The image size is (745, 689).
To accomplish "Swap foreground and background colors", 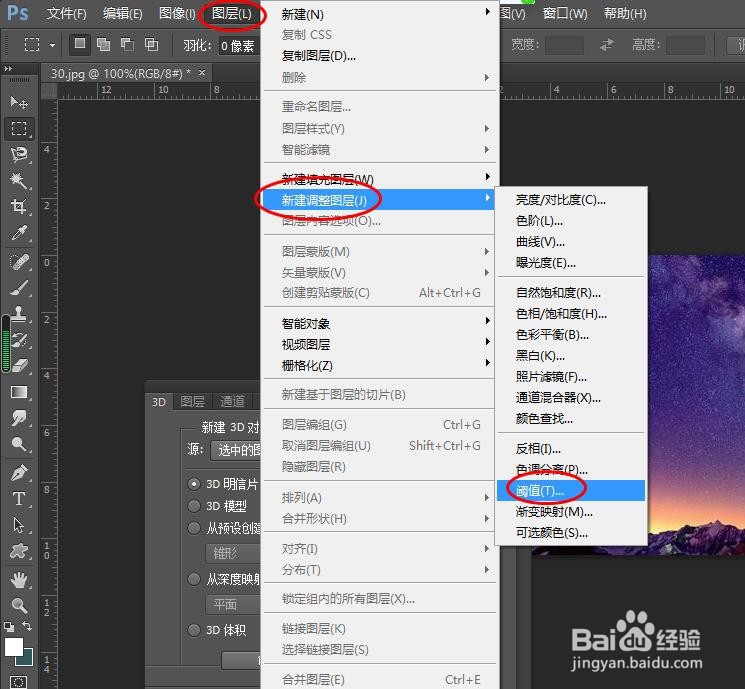I will (x=27, y=626).
